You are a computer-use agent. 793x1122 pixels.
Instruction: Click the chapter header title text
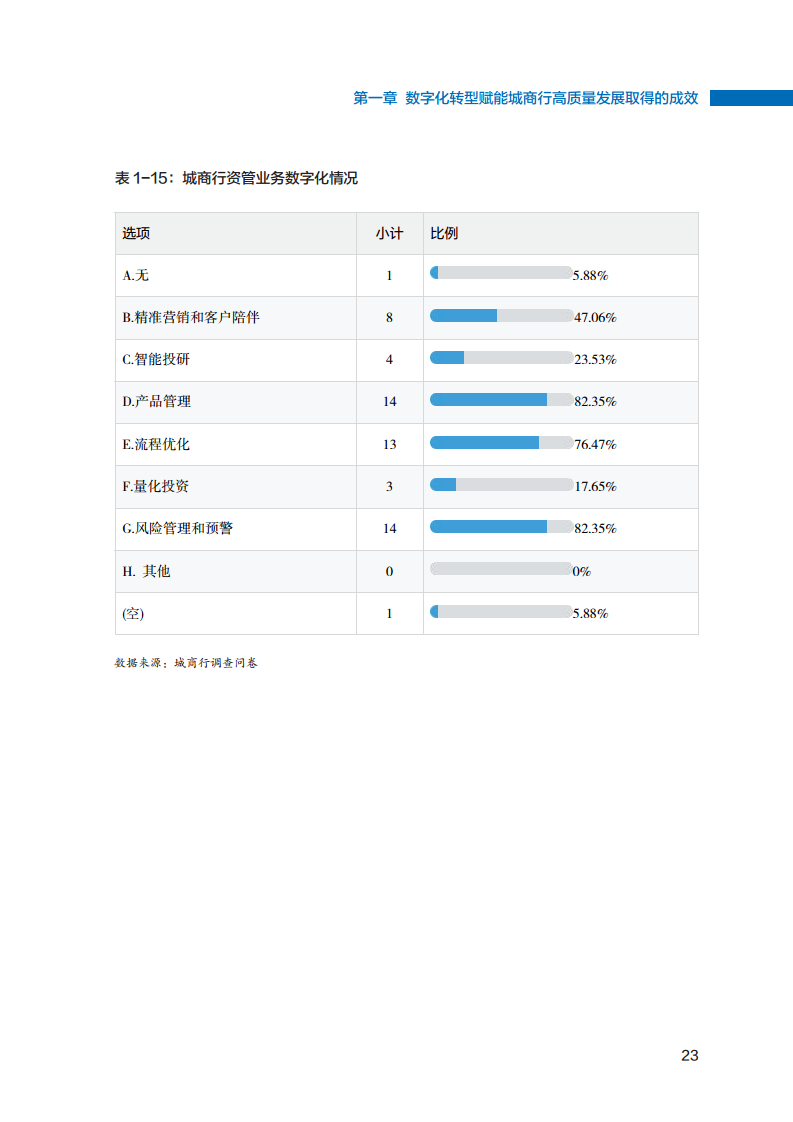(525, 98)
